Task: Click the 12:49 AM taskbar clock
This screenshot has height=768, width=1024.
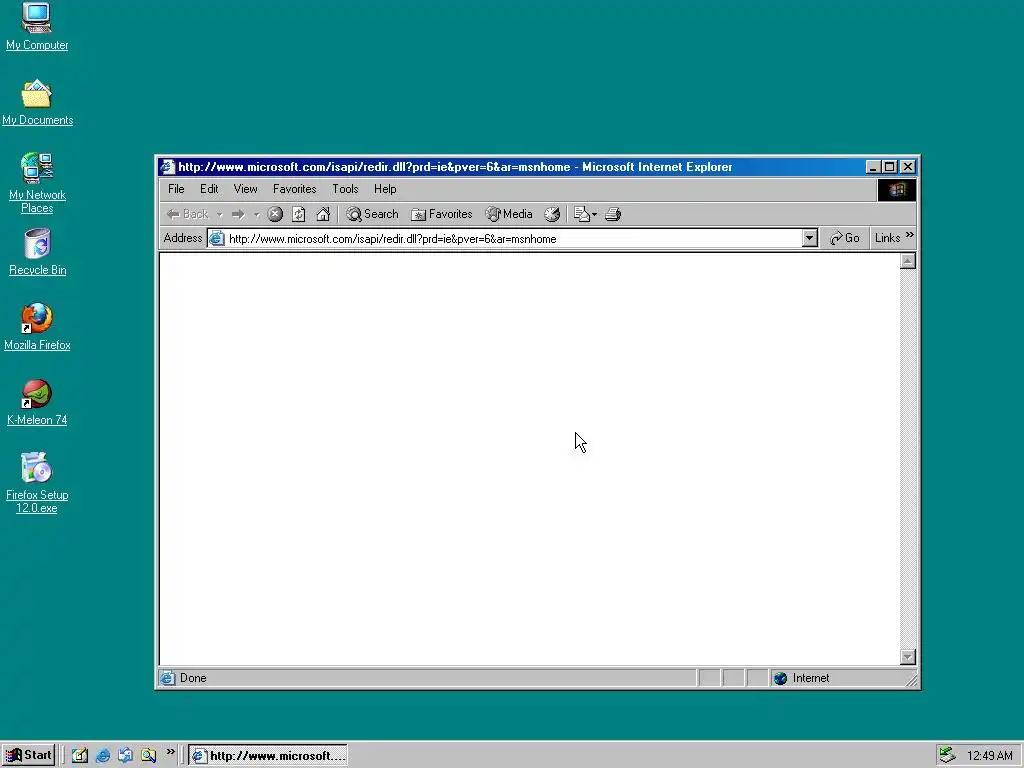Action: coord(989,756)
